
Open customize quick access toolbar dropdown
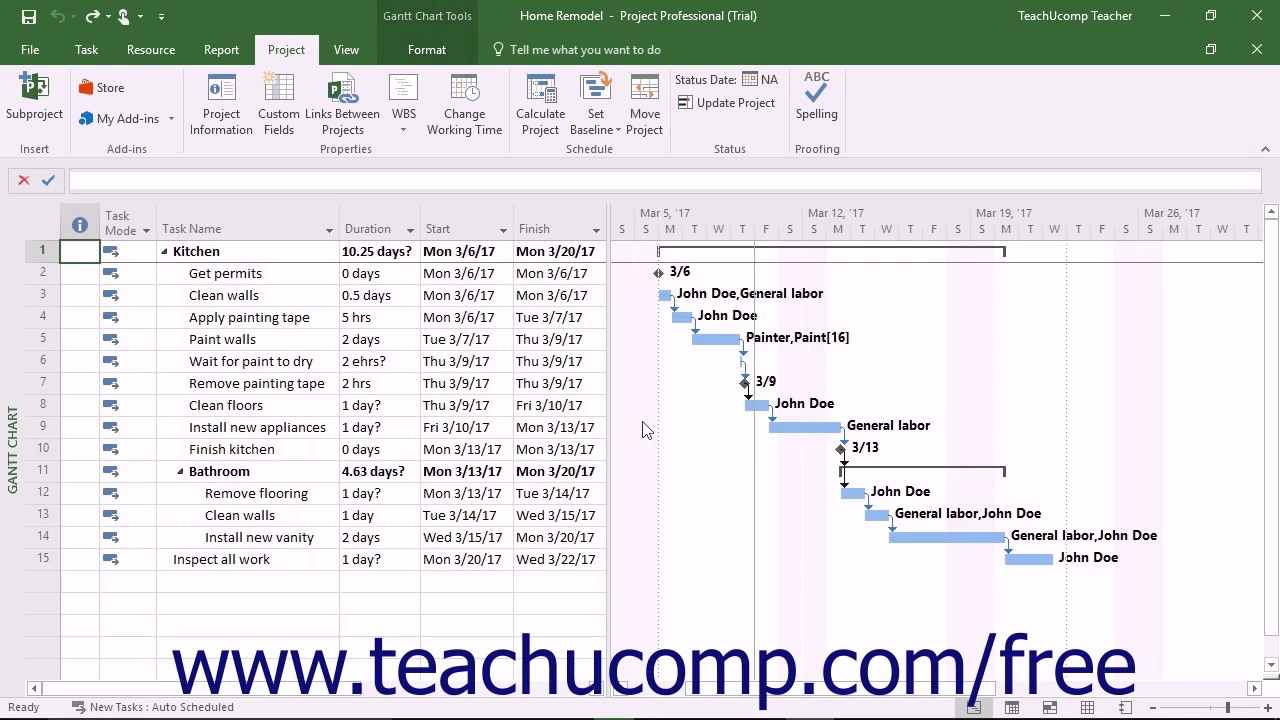click(161, 16)
